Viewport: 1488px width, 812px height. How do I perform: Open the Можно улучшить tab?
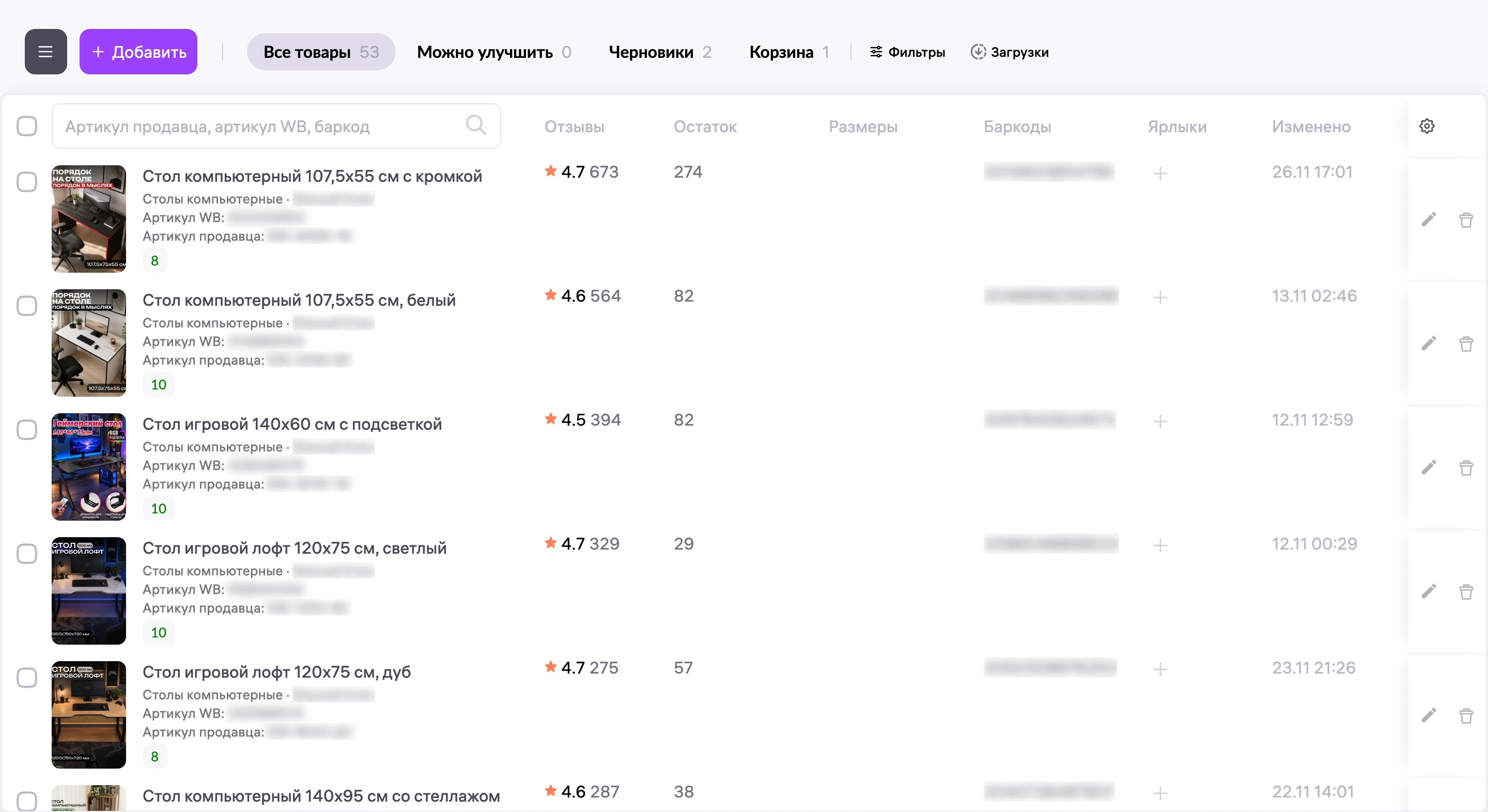click(x=494, y=52)
